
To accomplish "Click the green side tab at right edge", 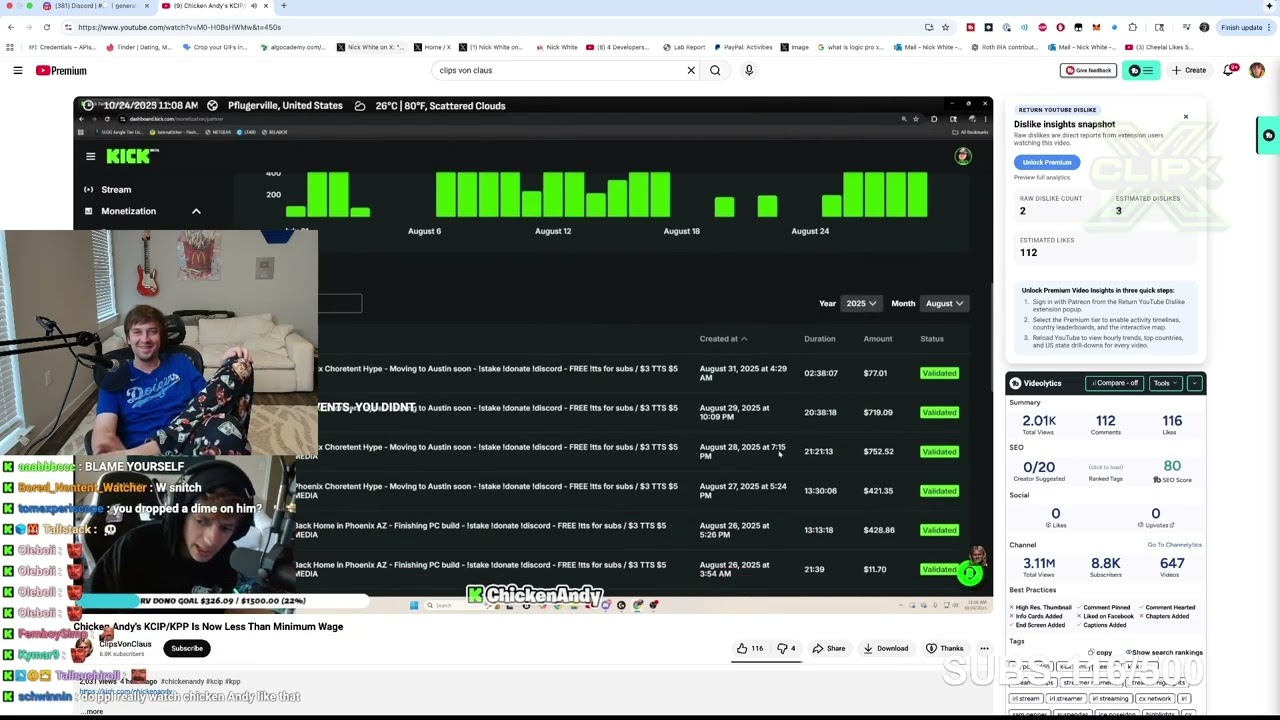I will click(x=1268, y=135).
